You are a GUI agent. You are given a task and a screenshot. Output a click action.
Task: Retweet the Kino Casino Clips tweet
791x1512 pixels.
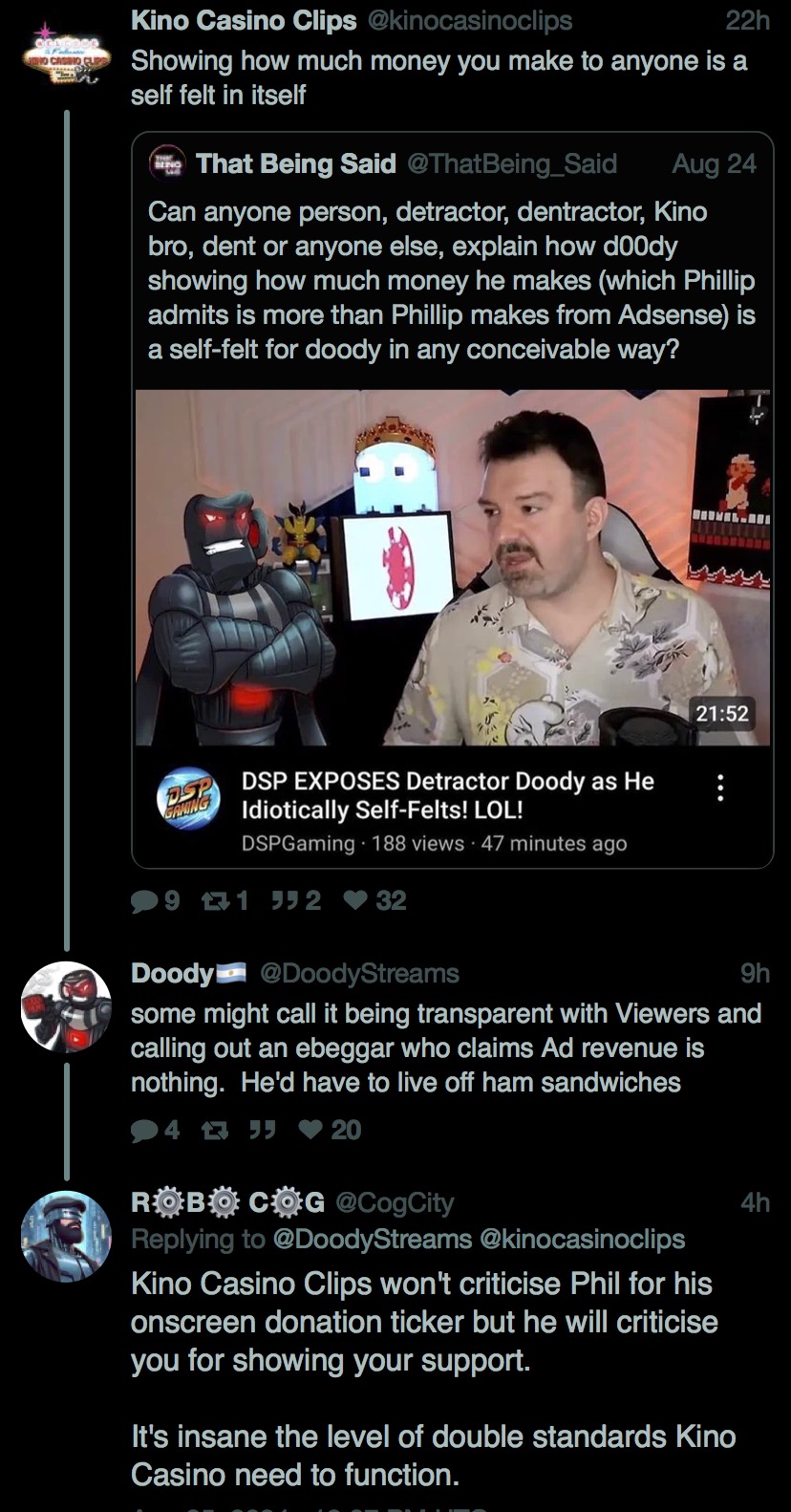(214, 900)
